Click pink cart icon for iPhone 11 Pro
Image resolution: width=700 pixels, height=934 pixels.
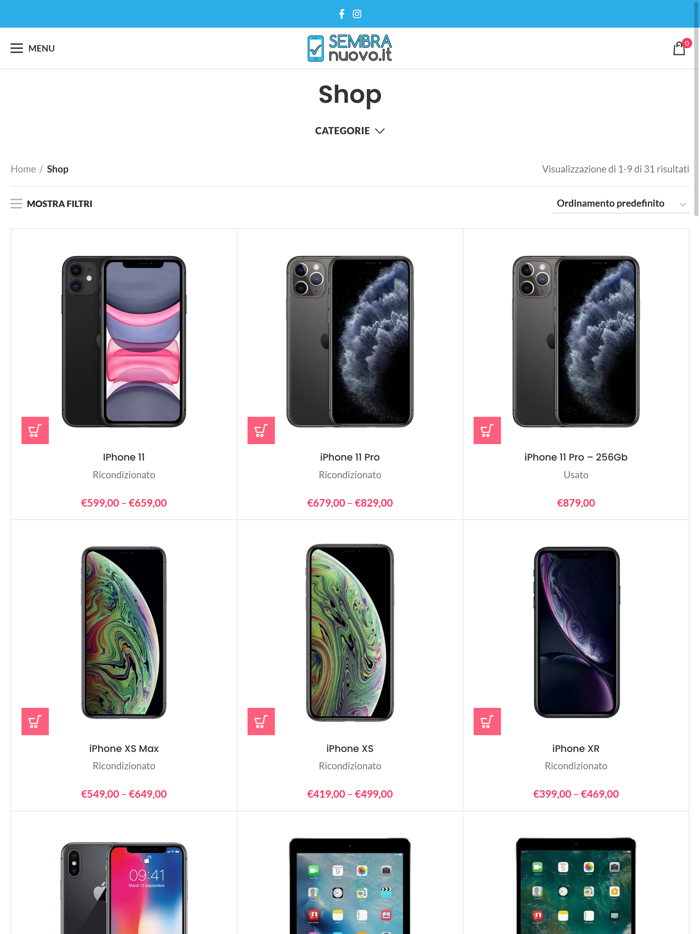pos(261,430)
